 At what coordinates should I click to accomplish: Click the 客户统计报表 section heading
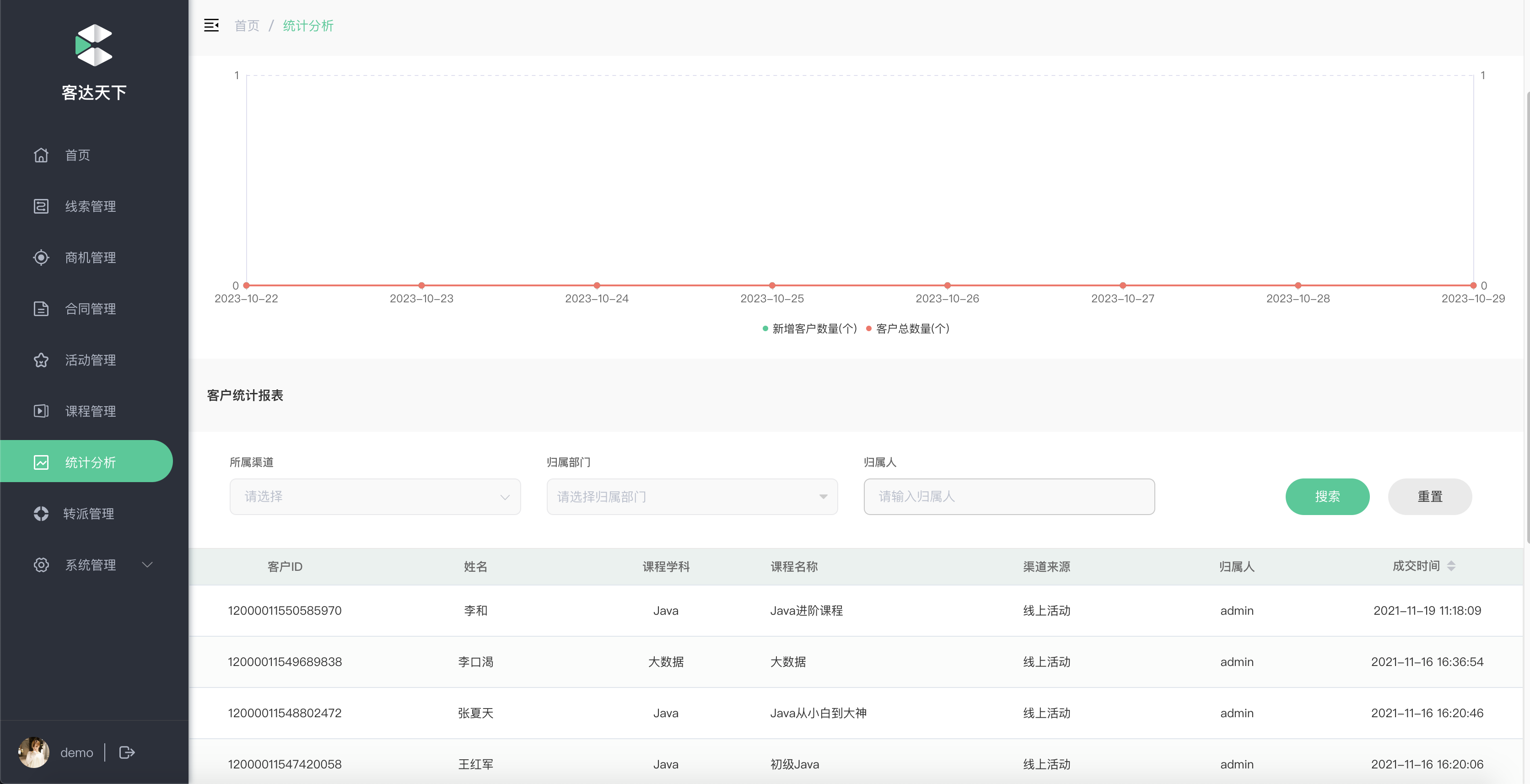point(245,395)
